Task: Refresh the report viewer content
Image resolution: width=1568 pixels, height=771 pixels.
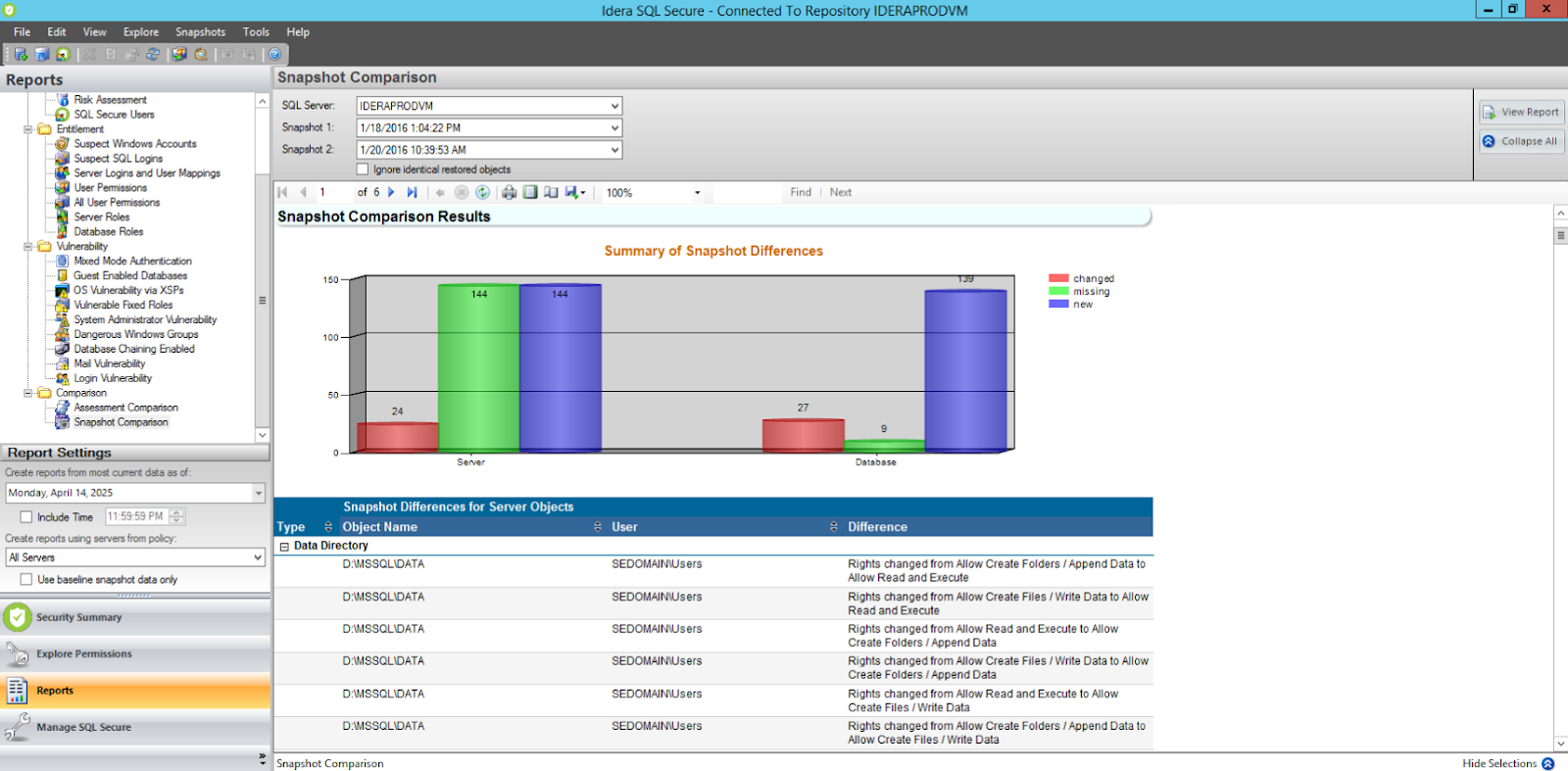Action: tap(482, 193)
